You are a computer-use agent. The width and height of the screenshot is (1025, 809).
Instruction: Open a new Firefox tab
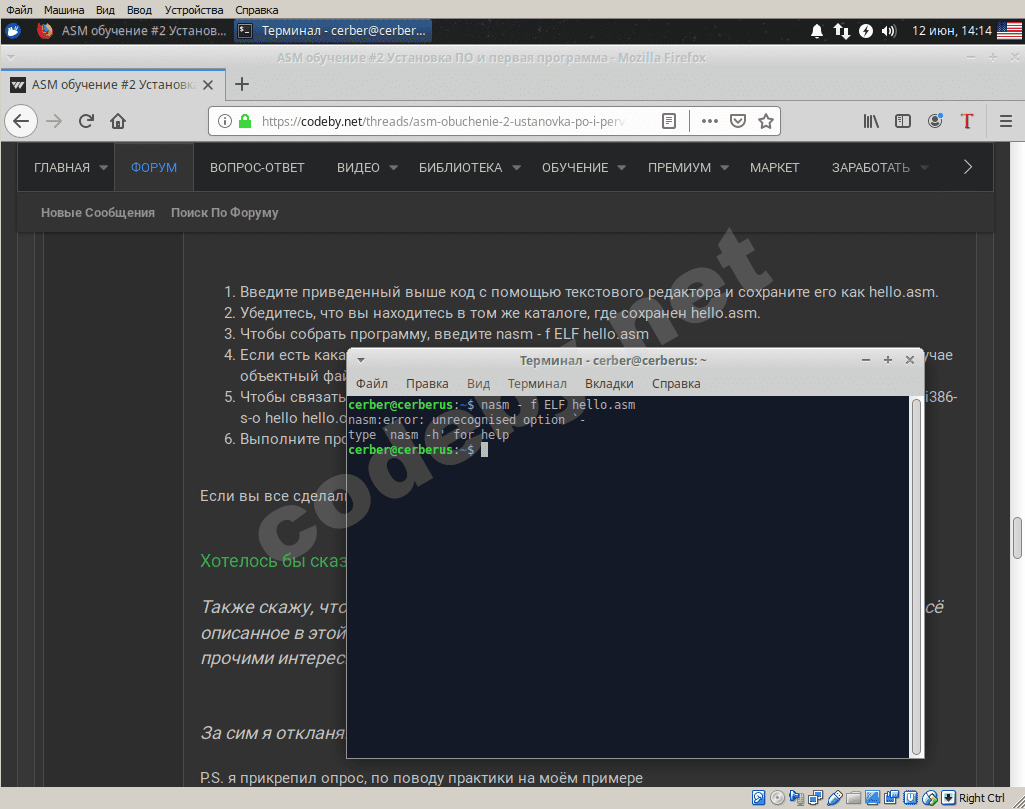[242, 84]
